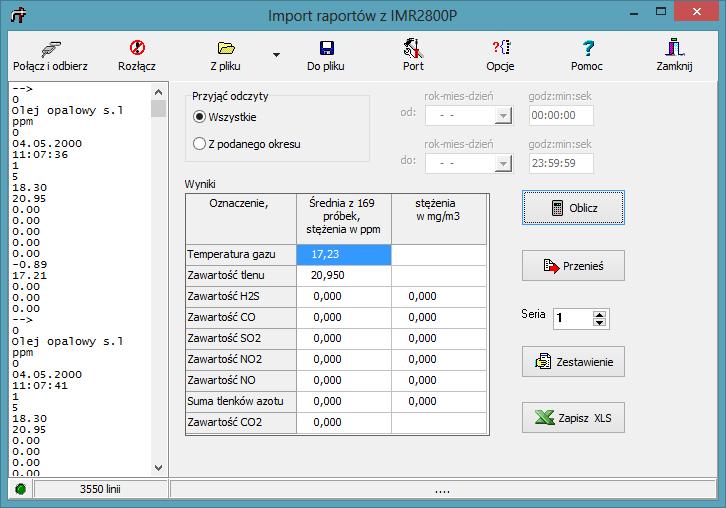Click the Suma tlenków azotu row label
The height and width of the screenshot is (508, 726).
pos(241,401)
